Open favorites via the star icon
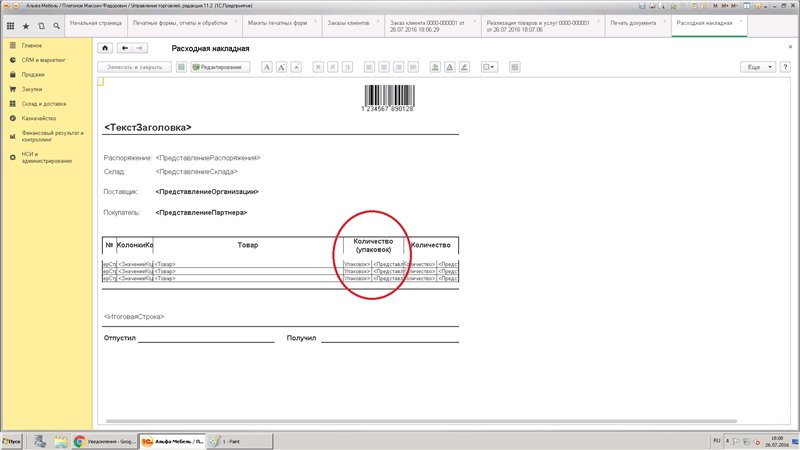 click(x=25, y=23)
